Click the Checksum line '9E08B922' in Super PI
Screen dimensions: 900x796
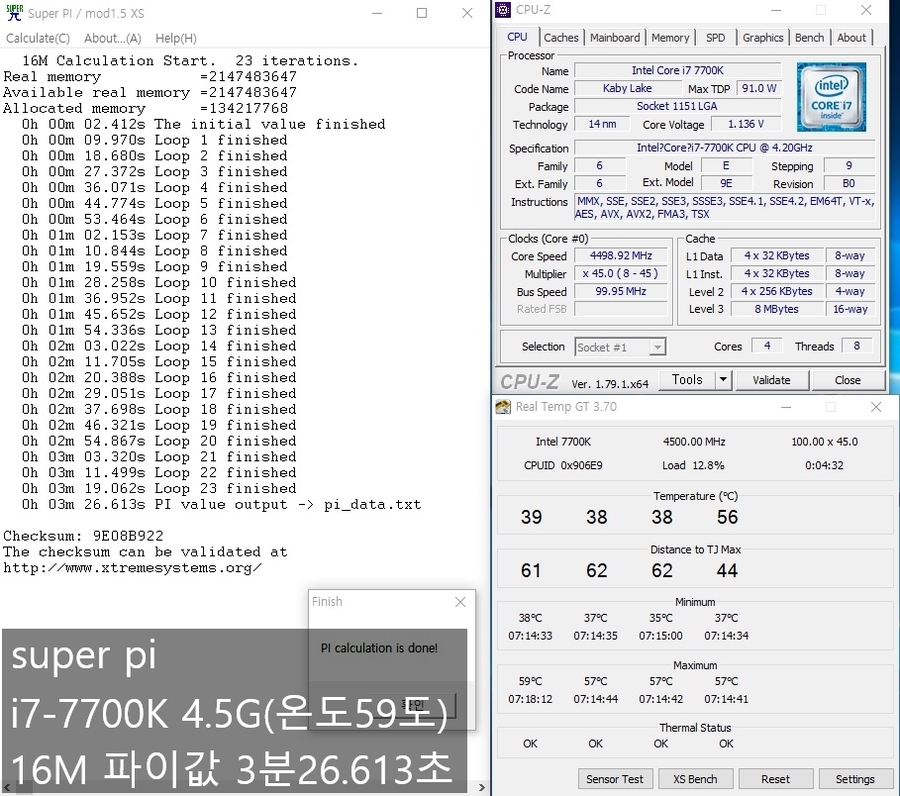coord(83,536)
